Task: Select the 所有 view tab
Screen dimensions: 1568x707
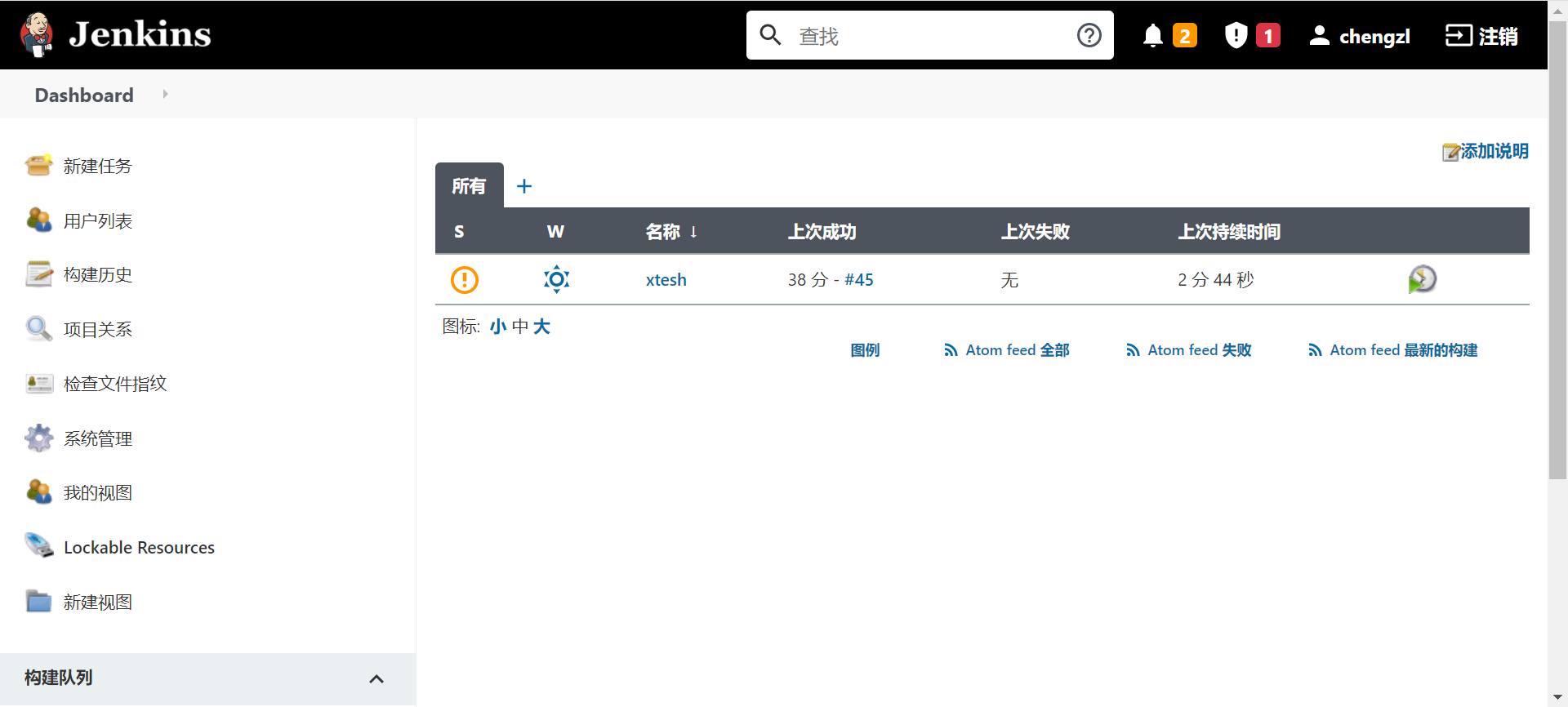Action: coord(469,185)
